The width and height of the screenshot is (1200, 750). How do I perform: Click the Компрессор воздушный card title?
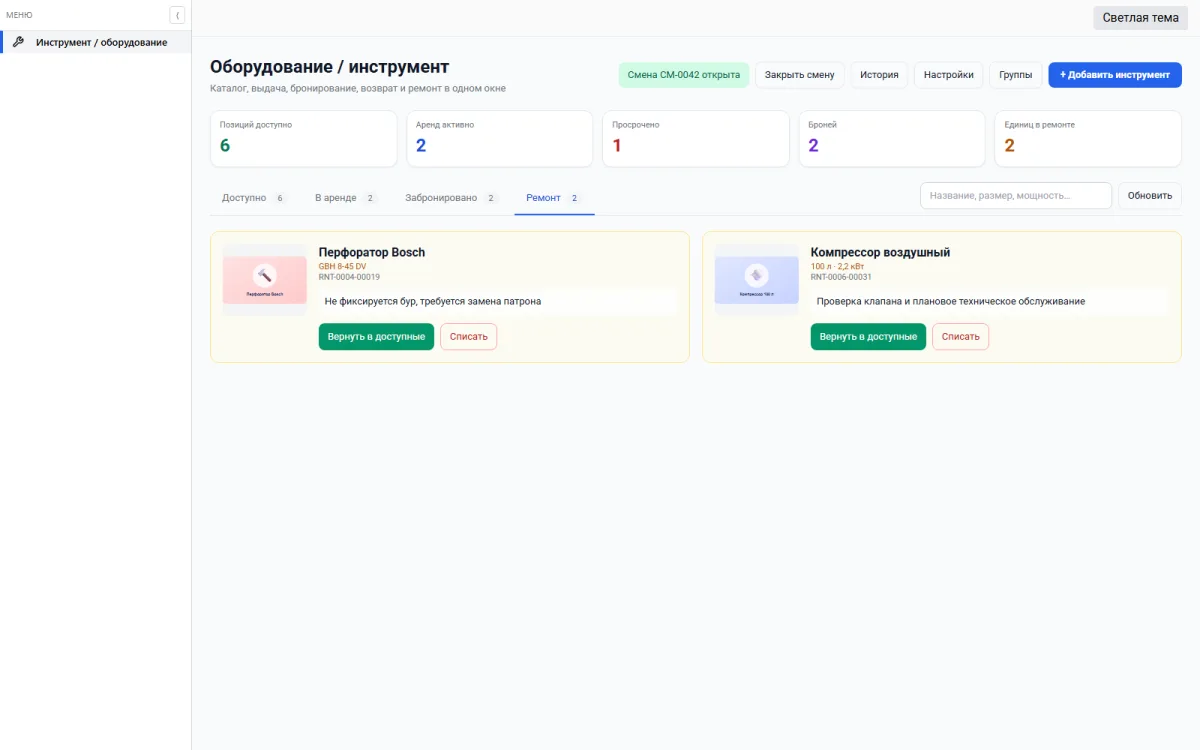point(880,252)
